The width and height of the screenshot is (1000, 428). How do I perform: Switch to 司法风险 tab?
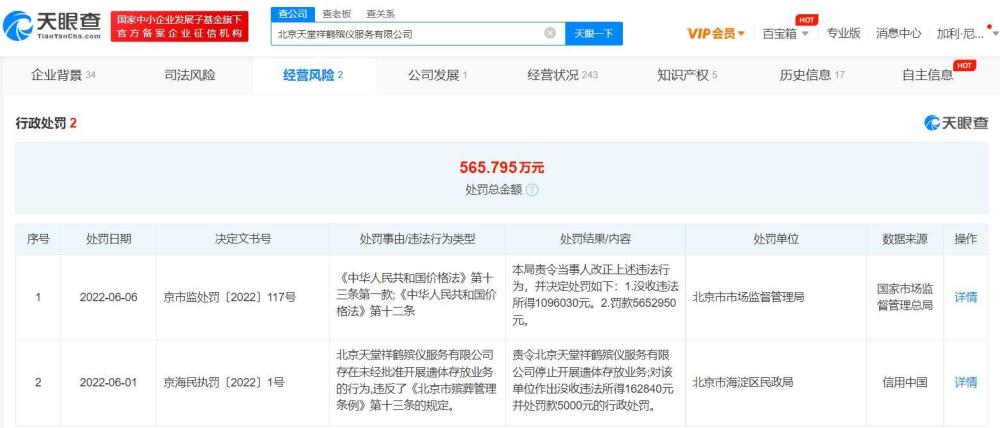pos(190,75)
